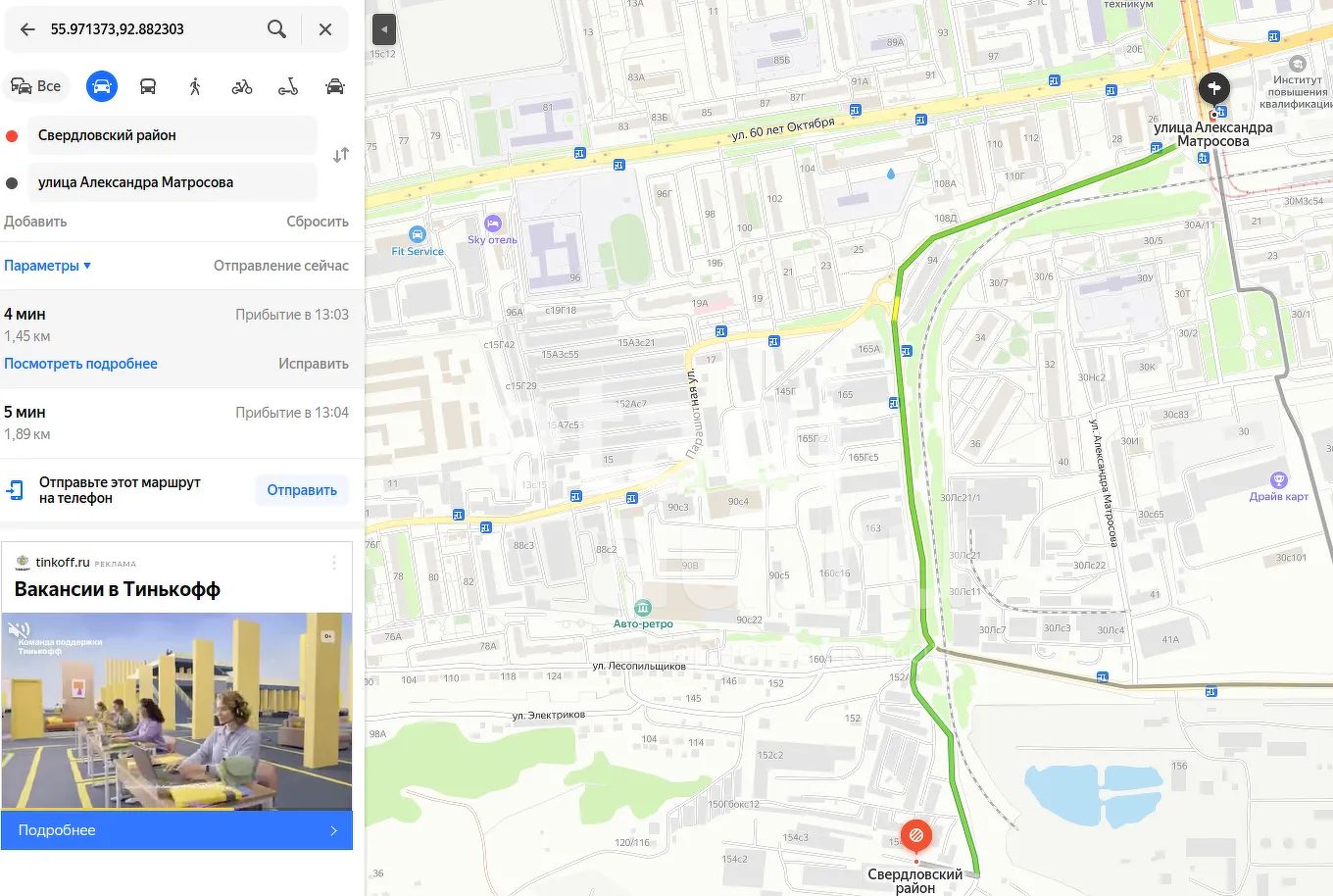Choose the walking route mode
This screenshot has width=1333, height=896.
(x=195, y=86)
